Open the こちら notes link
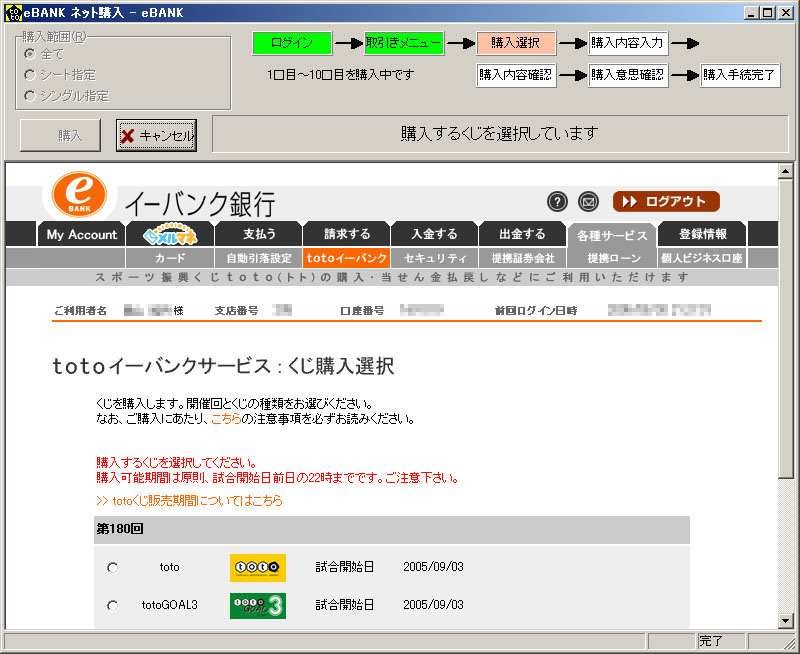The height and width of the screenshot is (654, 800). pos(225,419)
